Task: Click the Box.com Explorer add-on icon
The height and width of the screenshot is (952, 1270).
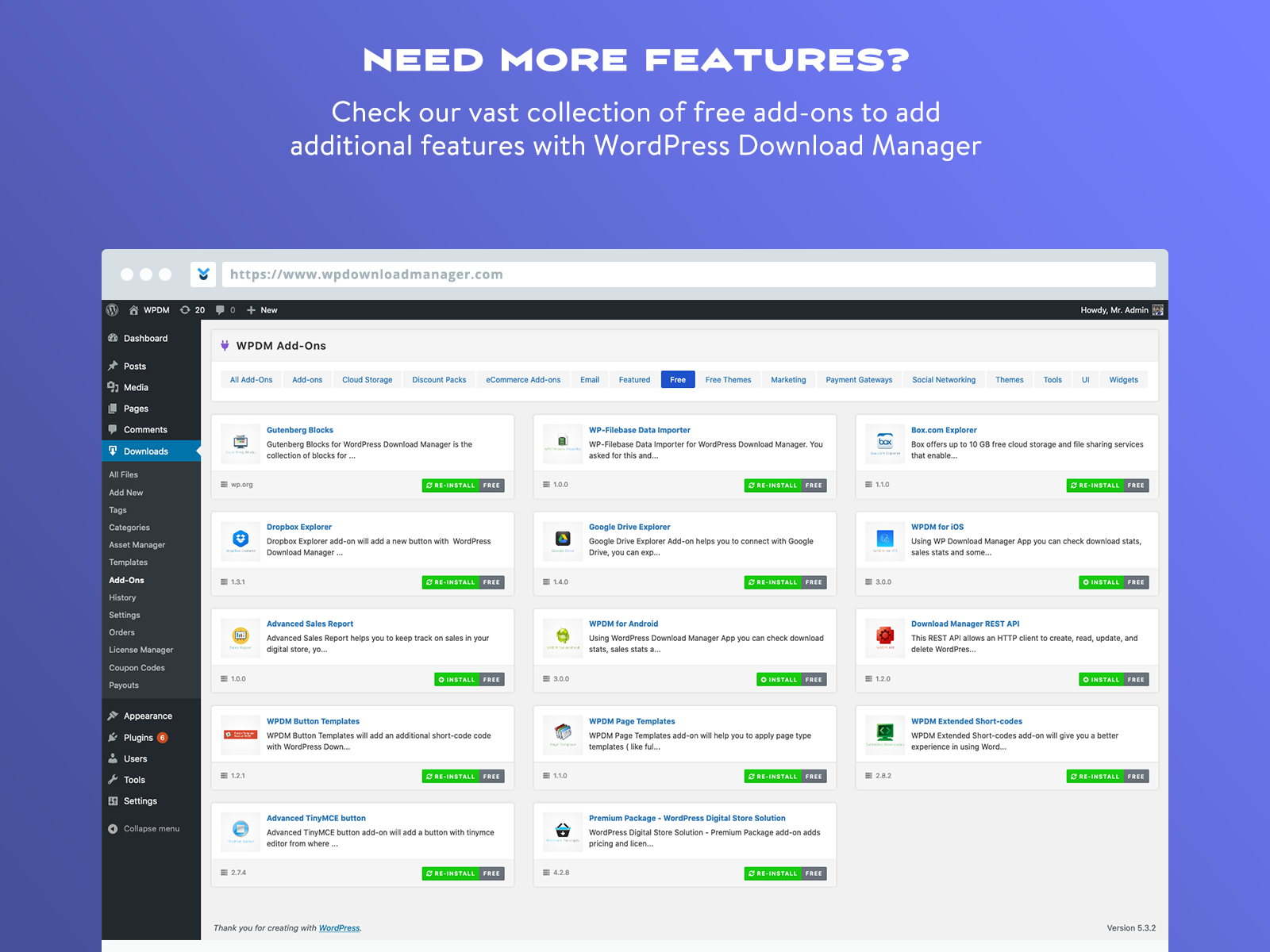Action: pos(885,443)
